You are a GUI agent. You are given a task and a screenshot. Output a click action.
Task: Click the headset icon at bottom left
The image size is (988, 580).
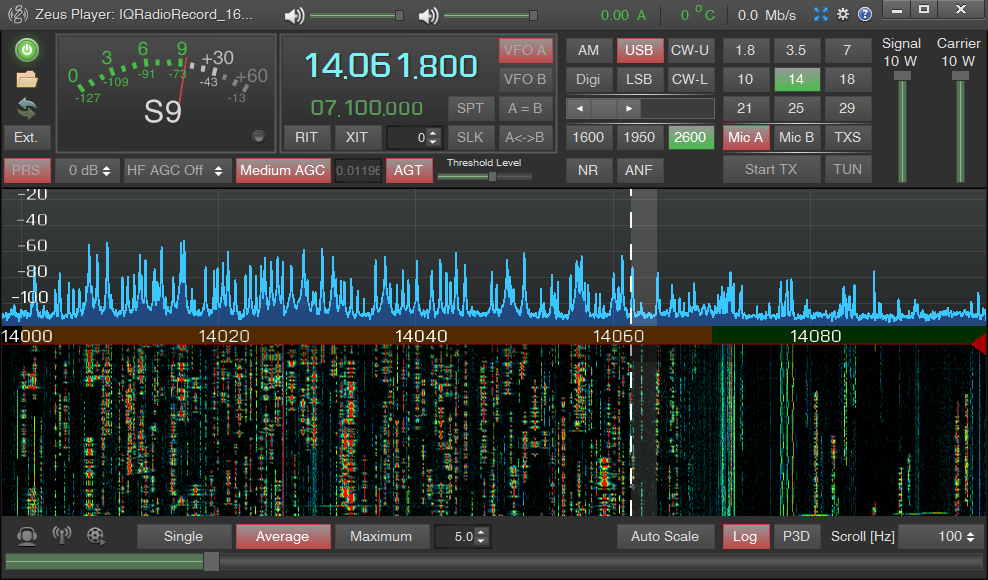pyautogui.click(x=27, y=536)
